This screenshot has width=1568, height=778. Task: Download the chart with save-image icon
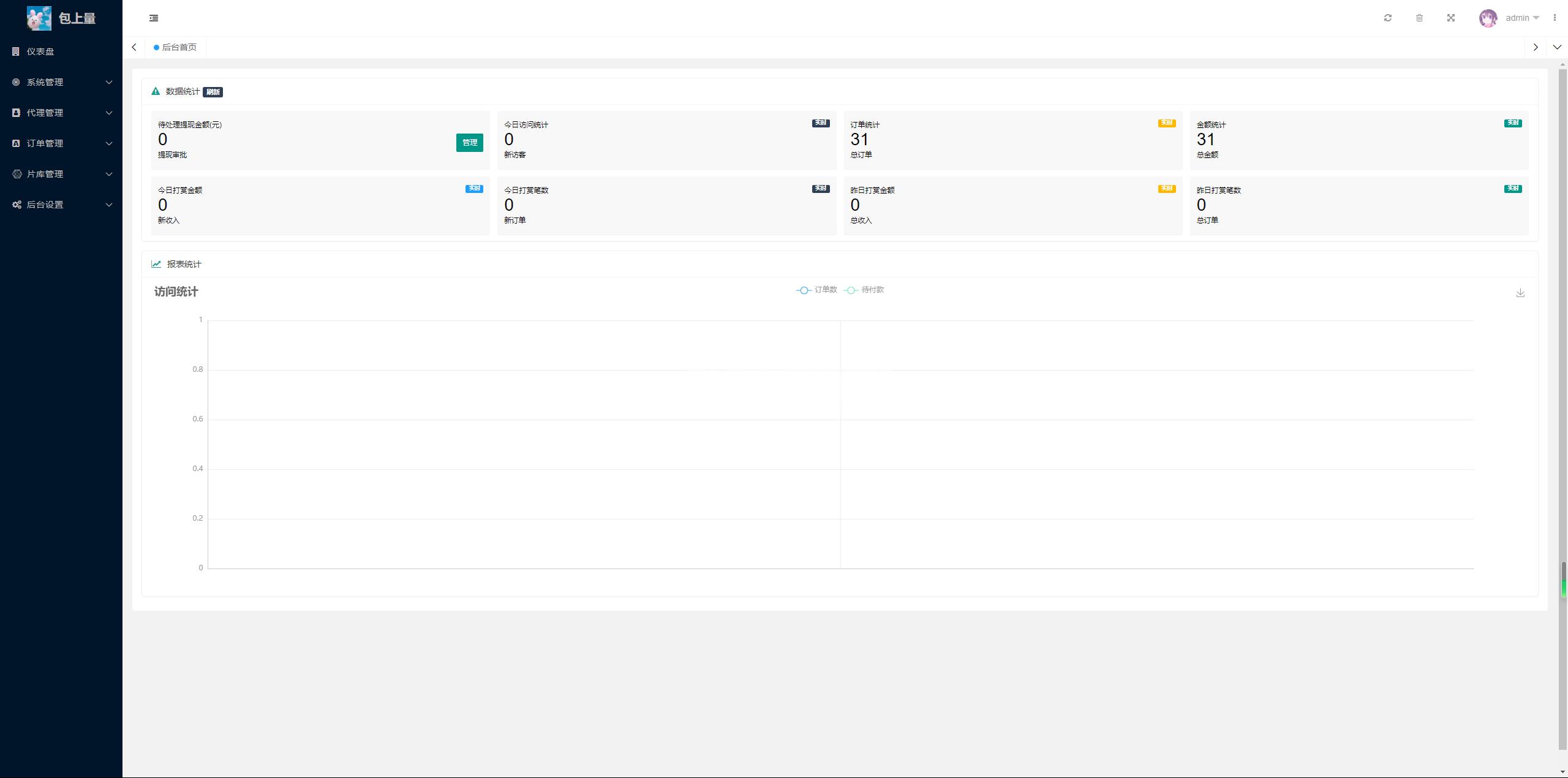point(1520,293)
